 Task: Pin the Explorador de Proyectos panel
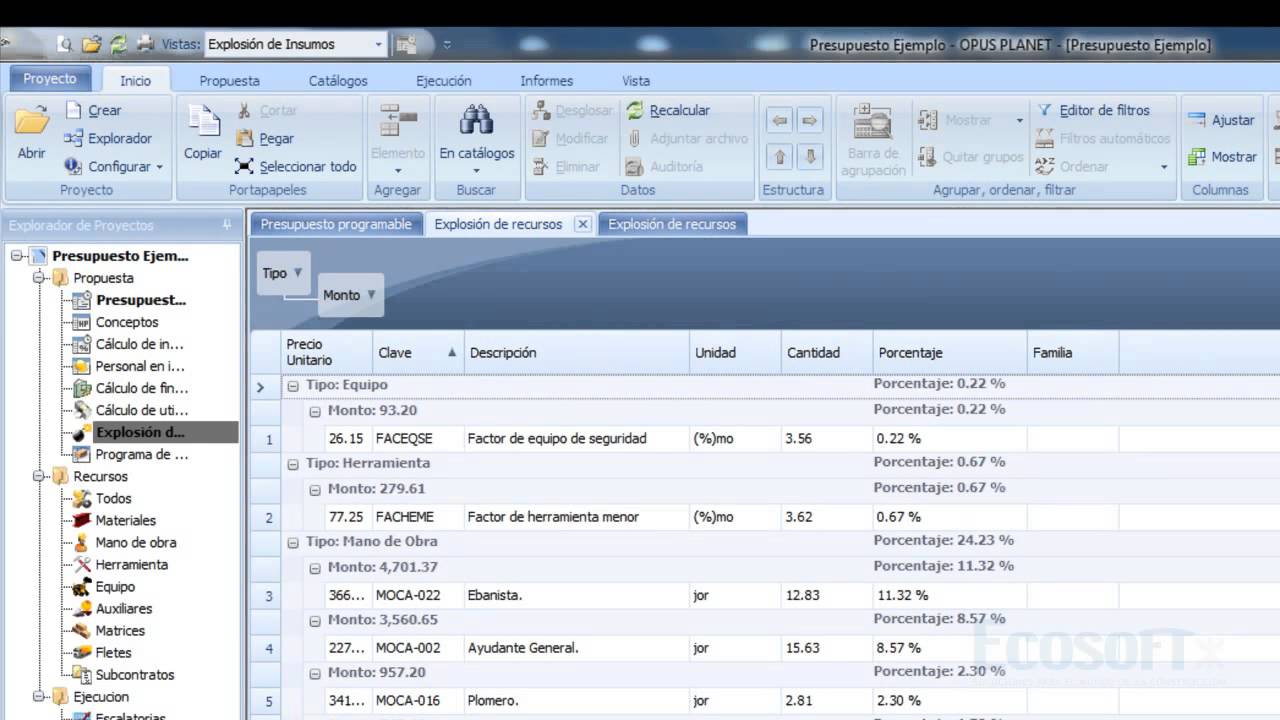[227, 226]
